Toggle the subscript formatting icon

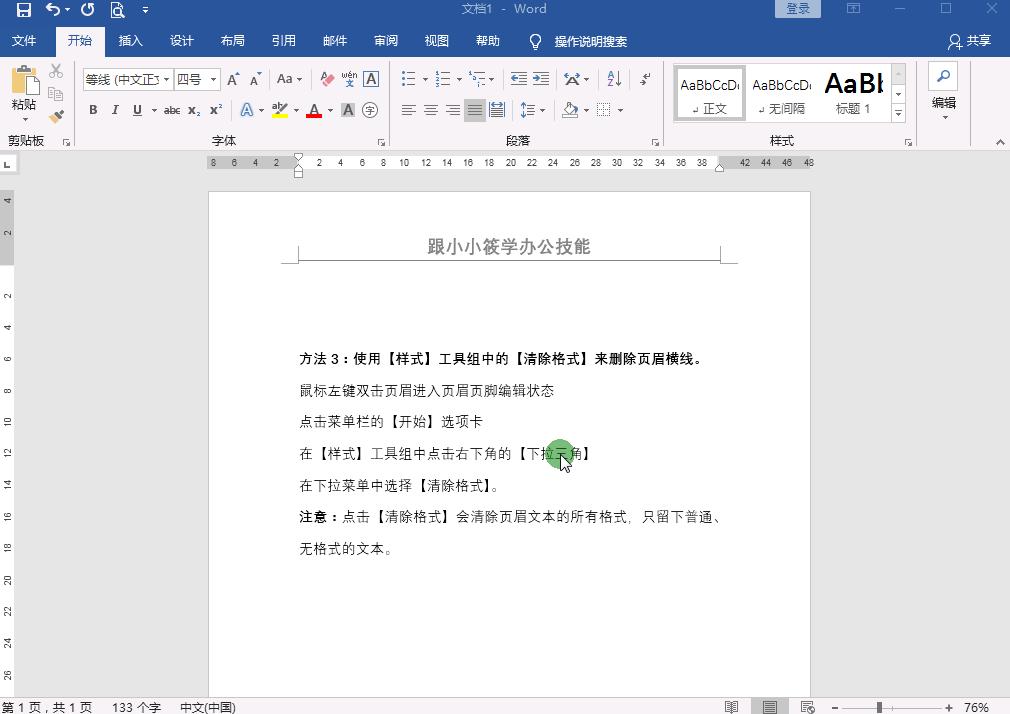tap(192, 110)
